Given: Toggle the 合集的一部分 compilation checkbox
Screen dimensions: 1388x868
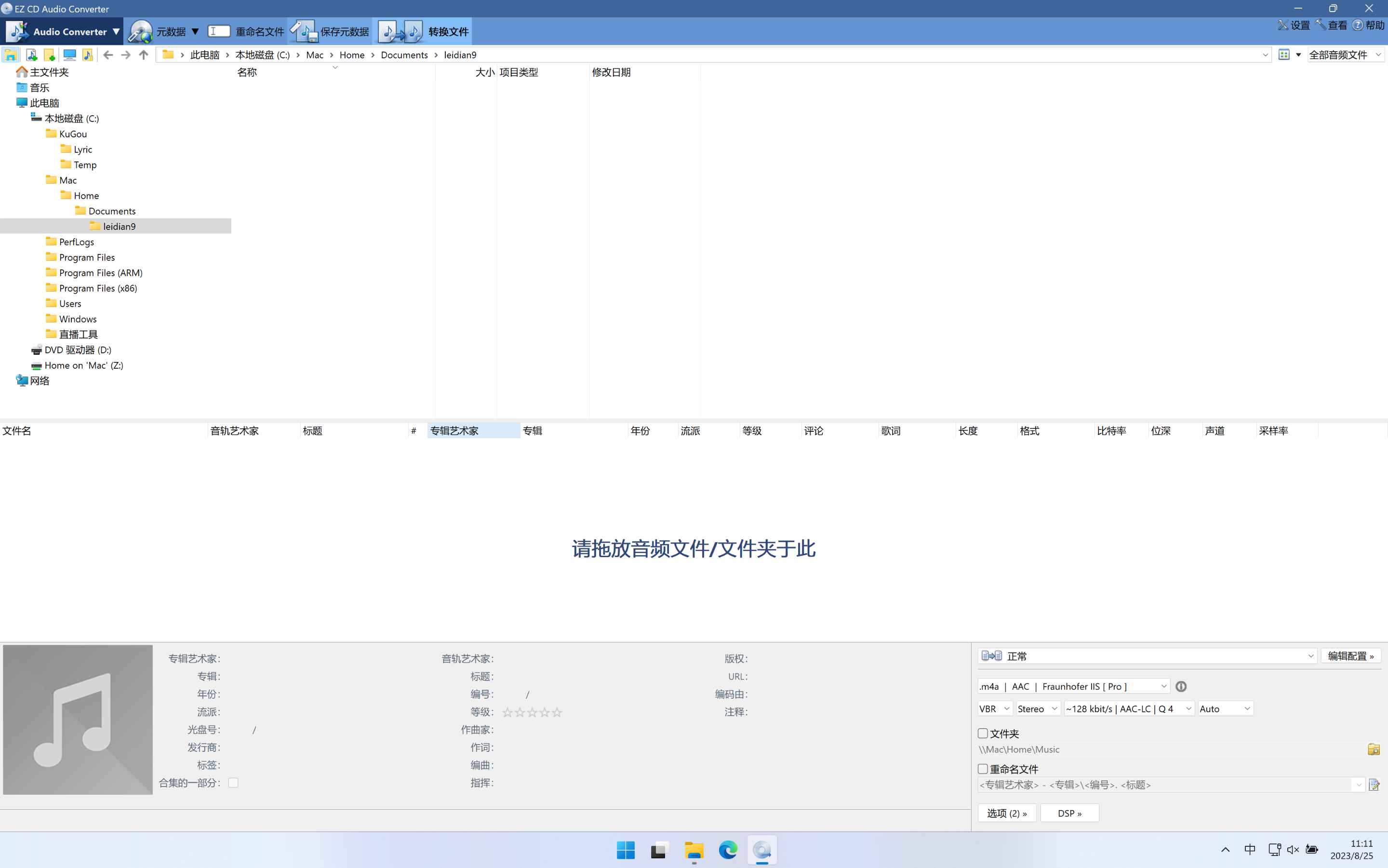Looking at the screenshot, I should (233, 783).
